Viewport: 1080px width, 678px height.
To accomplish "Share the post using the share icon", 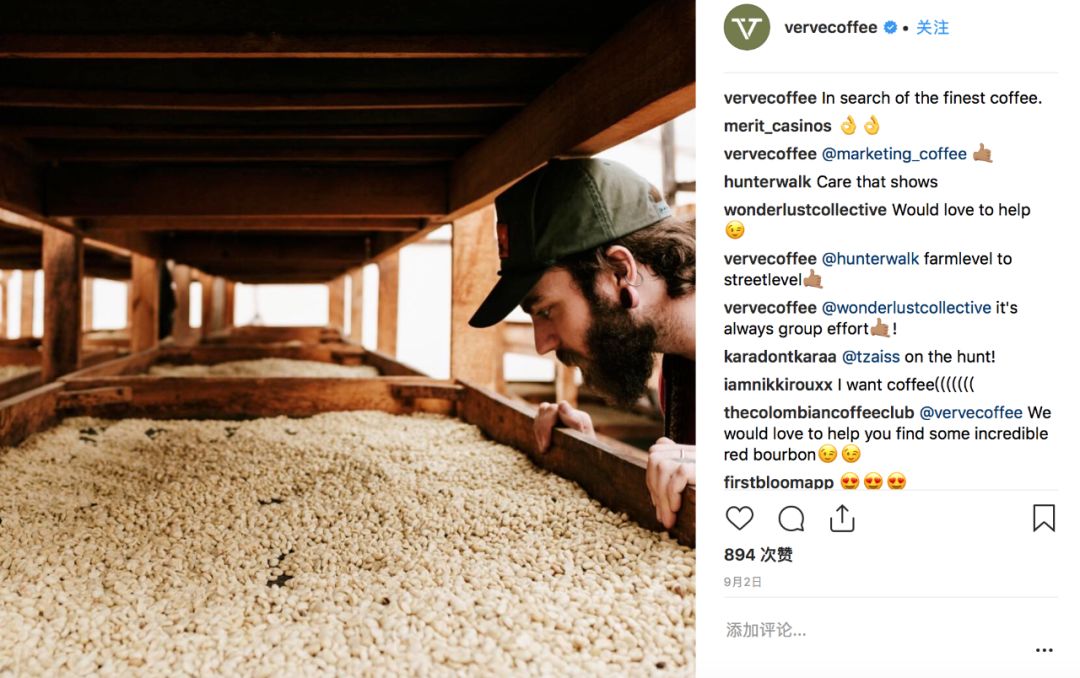I will point(842,518).
